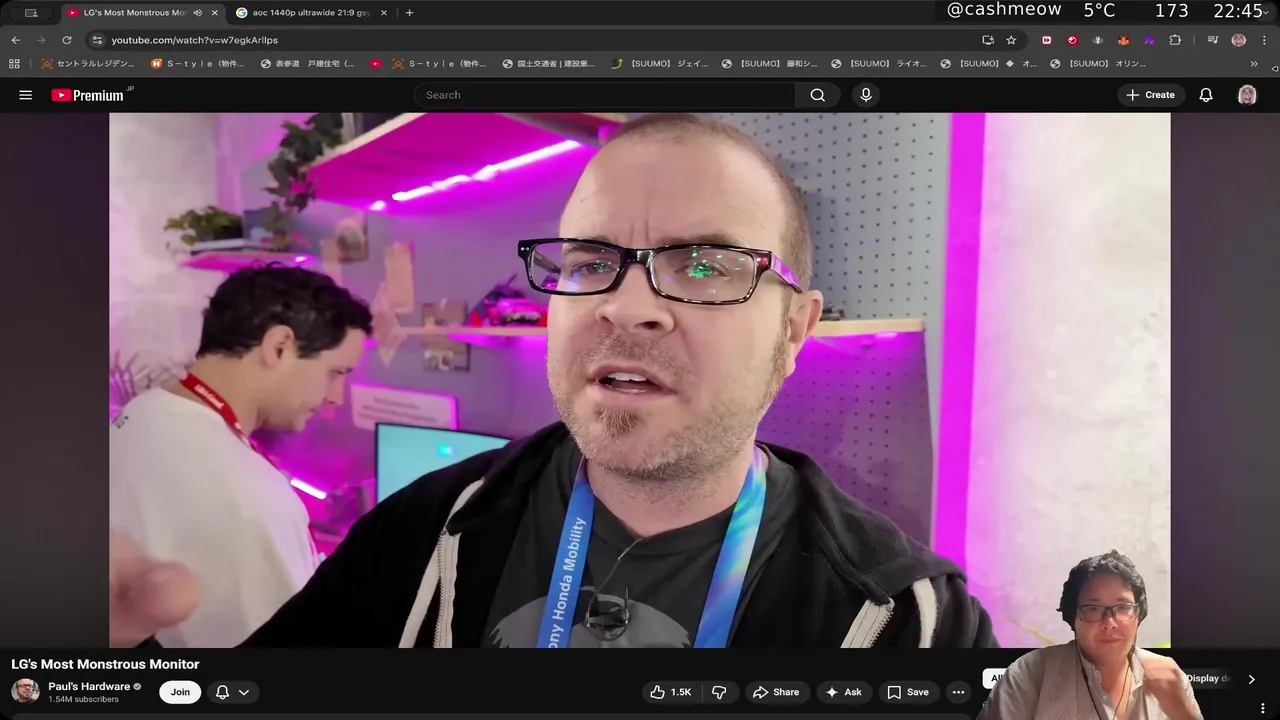Go back in browser history
Image resolution: width=1280 pixels, height=720 pixels.
coord(16,40)
